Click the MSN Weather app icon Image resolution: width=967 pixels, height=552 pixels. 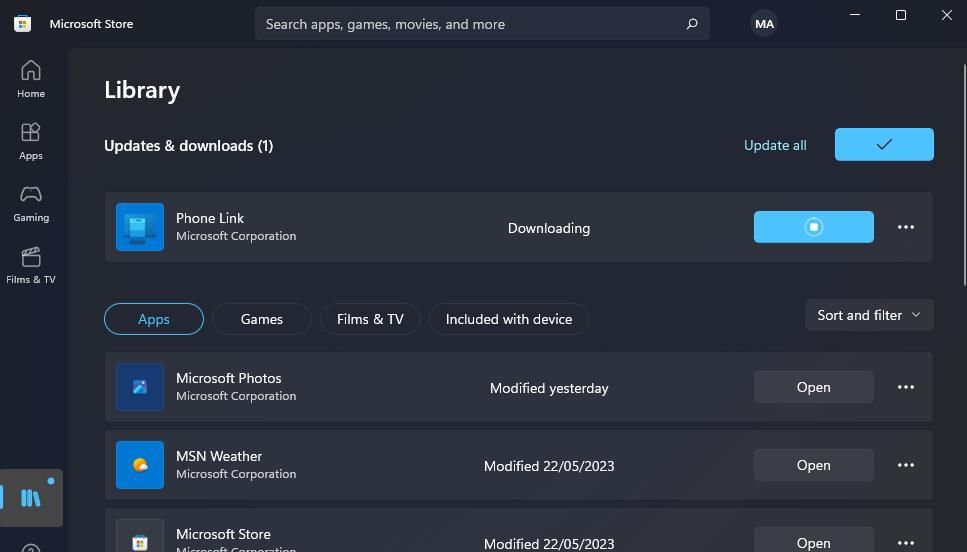(140, 465)
